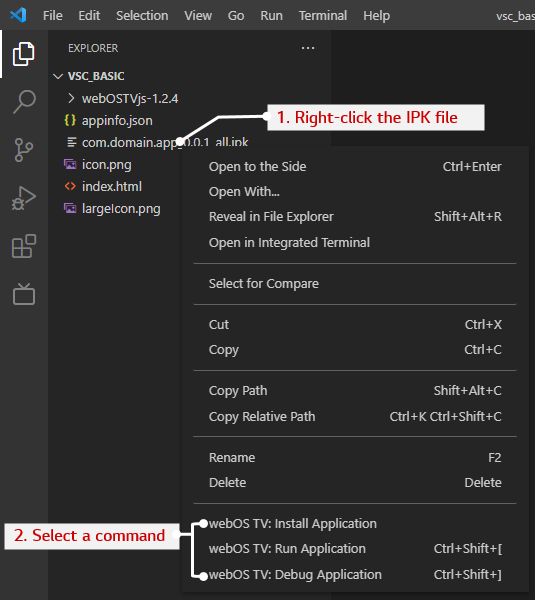Choose webOS TV: Run Application
Image resolution: width=535 pixels, height=600 pixels.
tap(355, 549)
